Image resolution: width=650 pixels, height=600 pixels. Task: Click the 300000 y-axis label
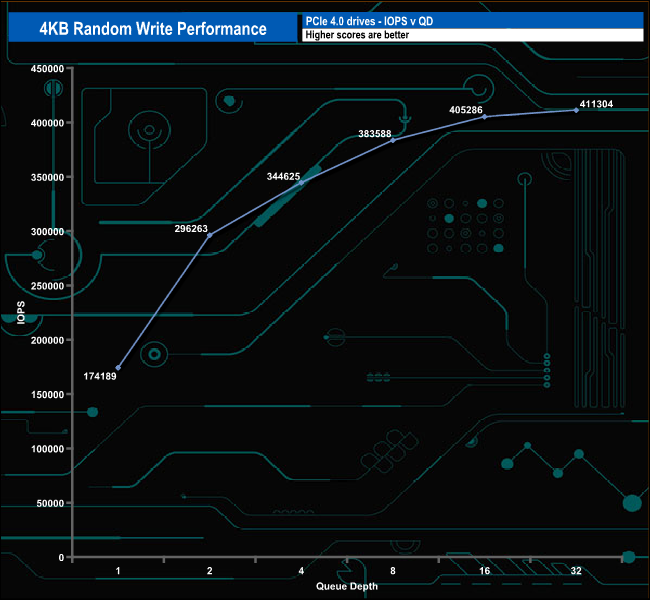point(47,232)
